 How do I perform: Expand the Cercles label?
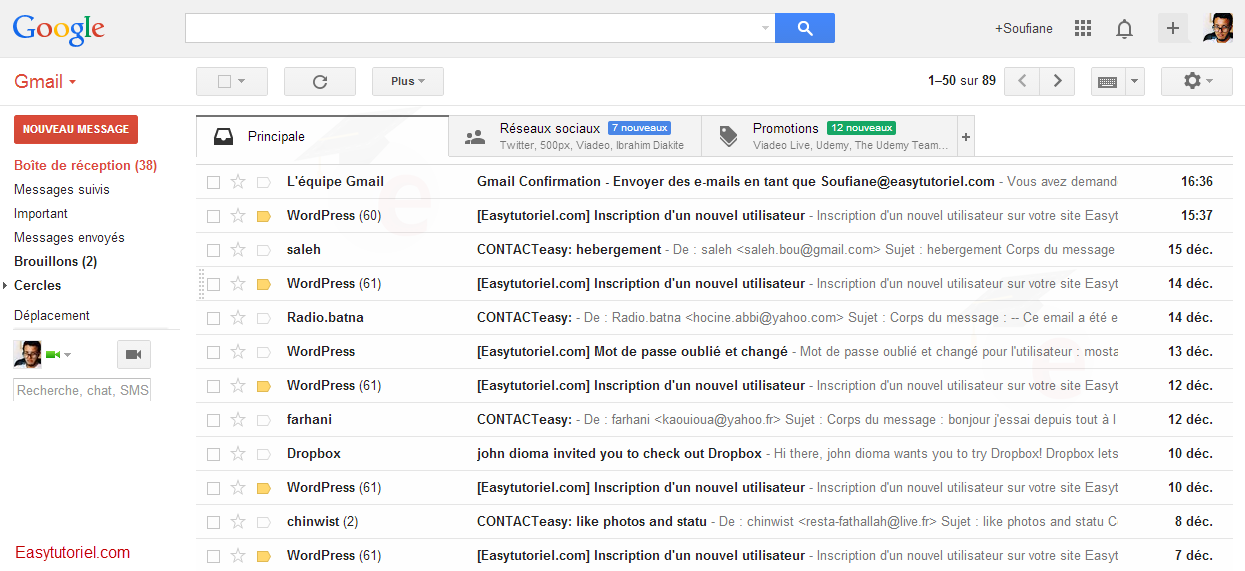pos(5,286)
